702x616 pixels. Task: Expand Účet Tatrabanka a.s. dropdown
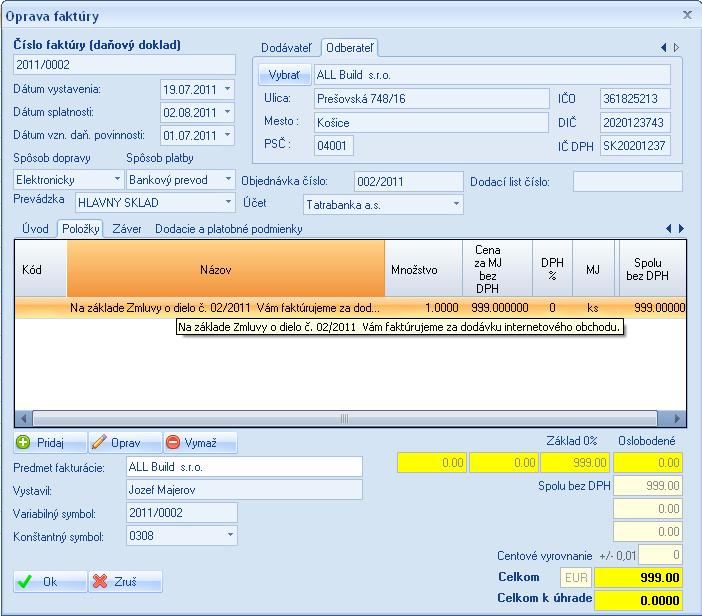[456, 204]
